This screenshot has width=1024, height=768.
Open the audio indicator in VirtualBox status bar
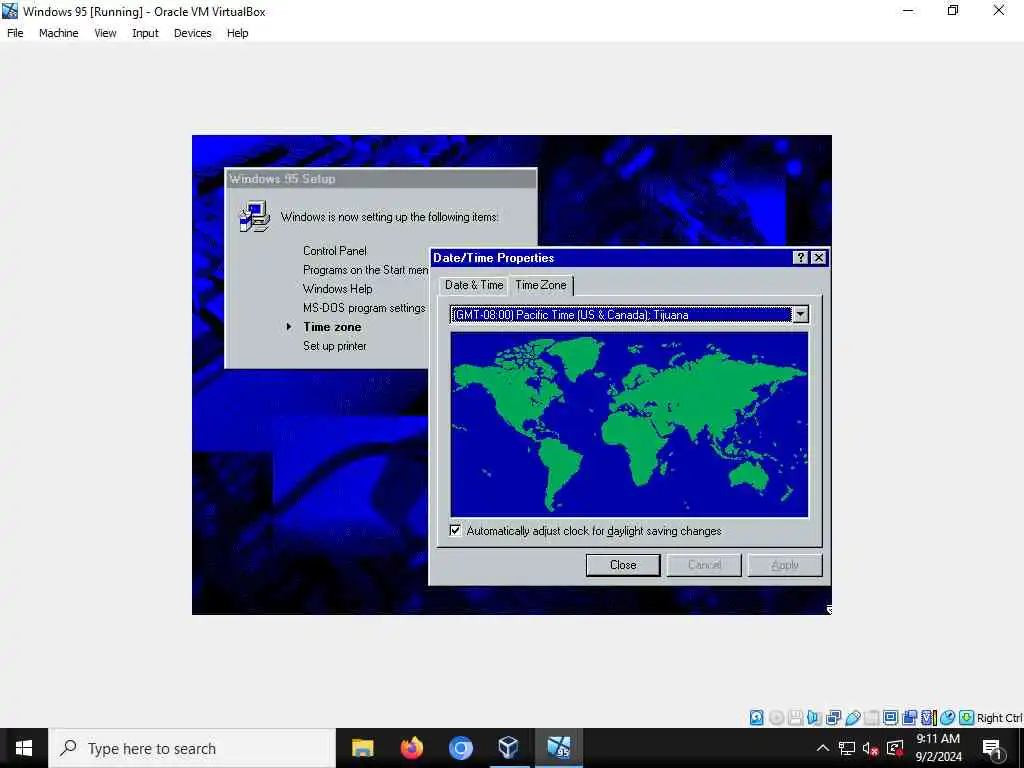tap(814, 718)
